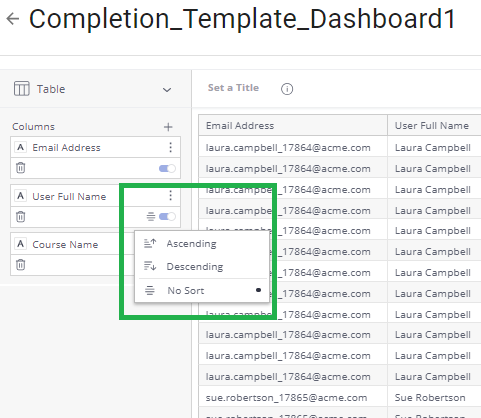Delete the User Full Name column
This screenshot has height=418, width=481.
click(21, 217)
